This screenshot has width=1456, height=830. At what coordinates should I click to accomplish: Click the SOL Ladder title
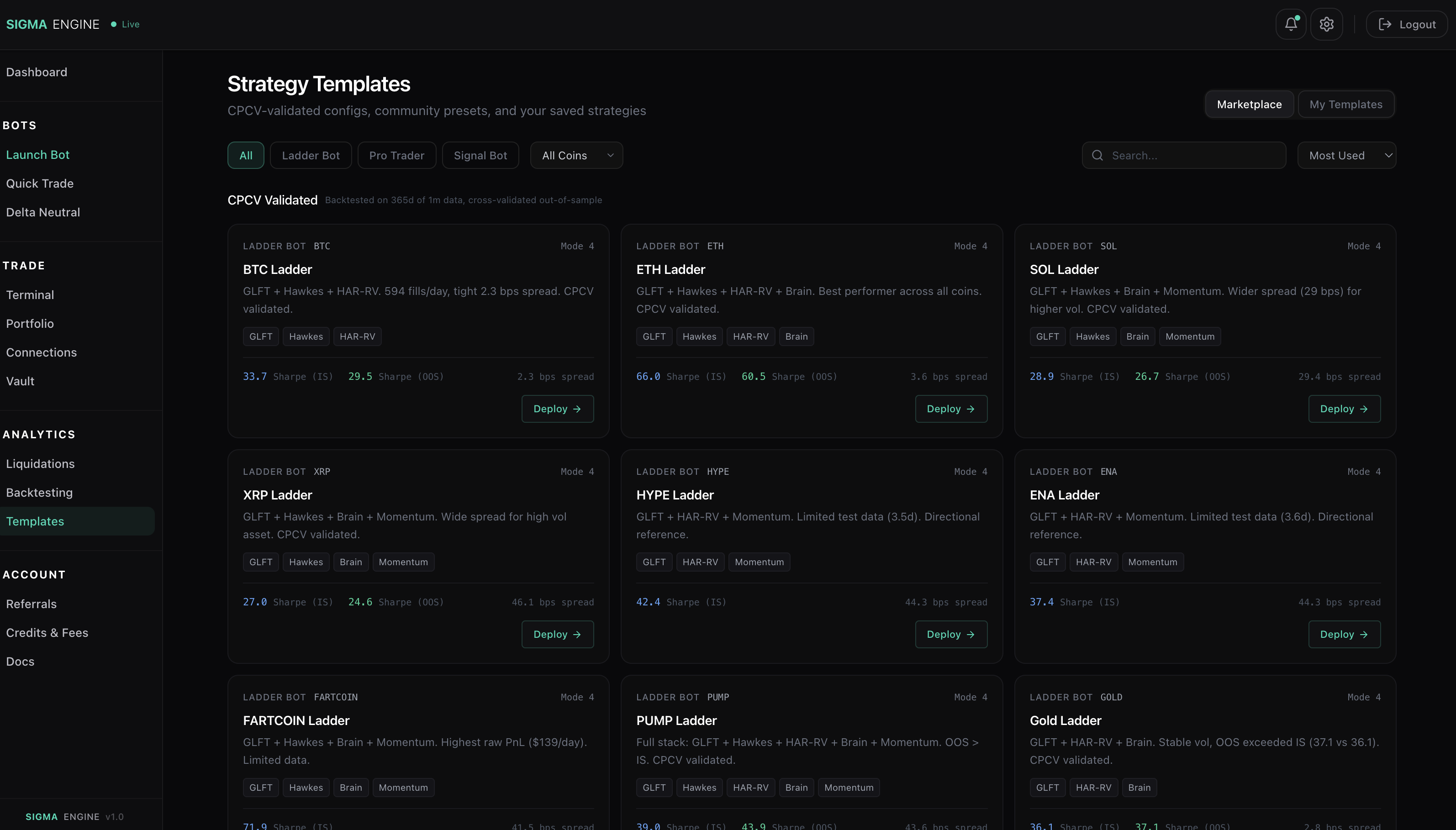pyautogui.click(x=1064, y=269)
